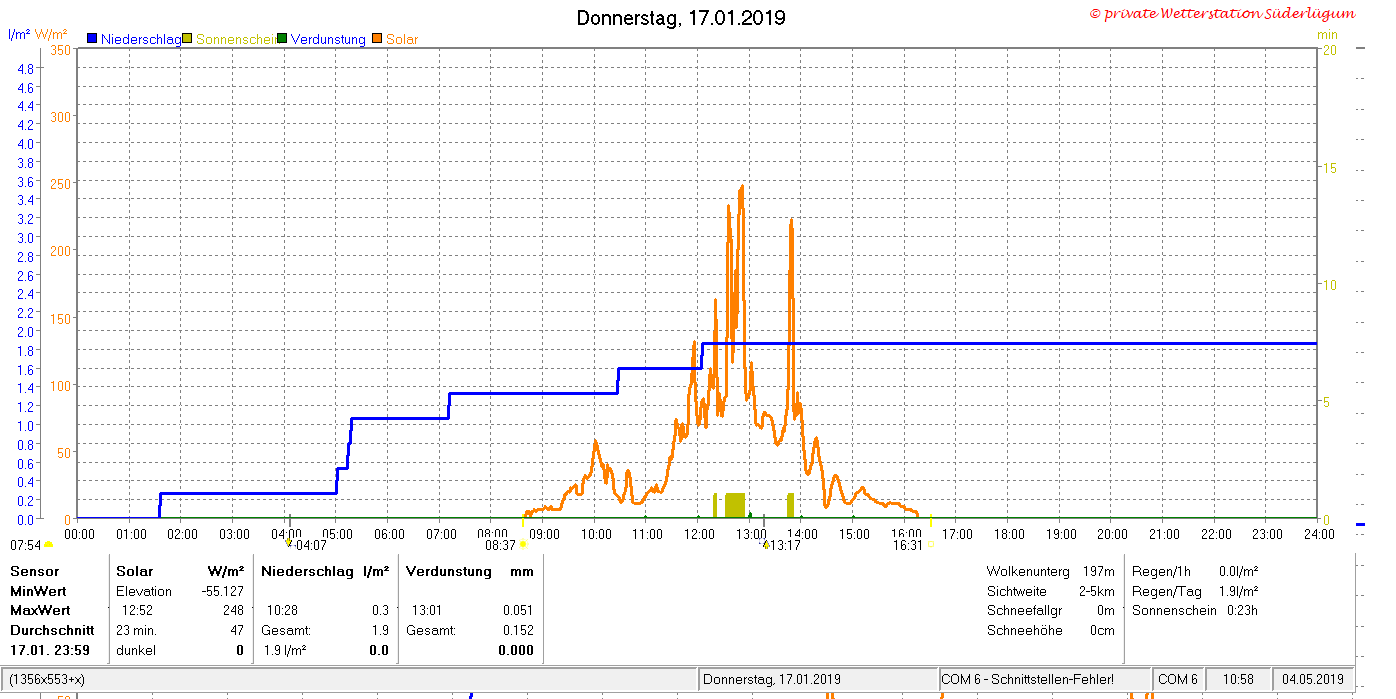Click the moonset icon beside 07:54
Viewport: 1396px width, 699px height.
(49, 545)
